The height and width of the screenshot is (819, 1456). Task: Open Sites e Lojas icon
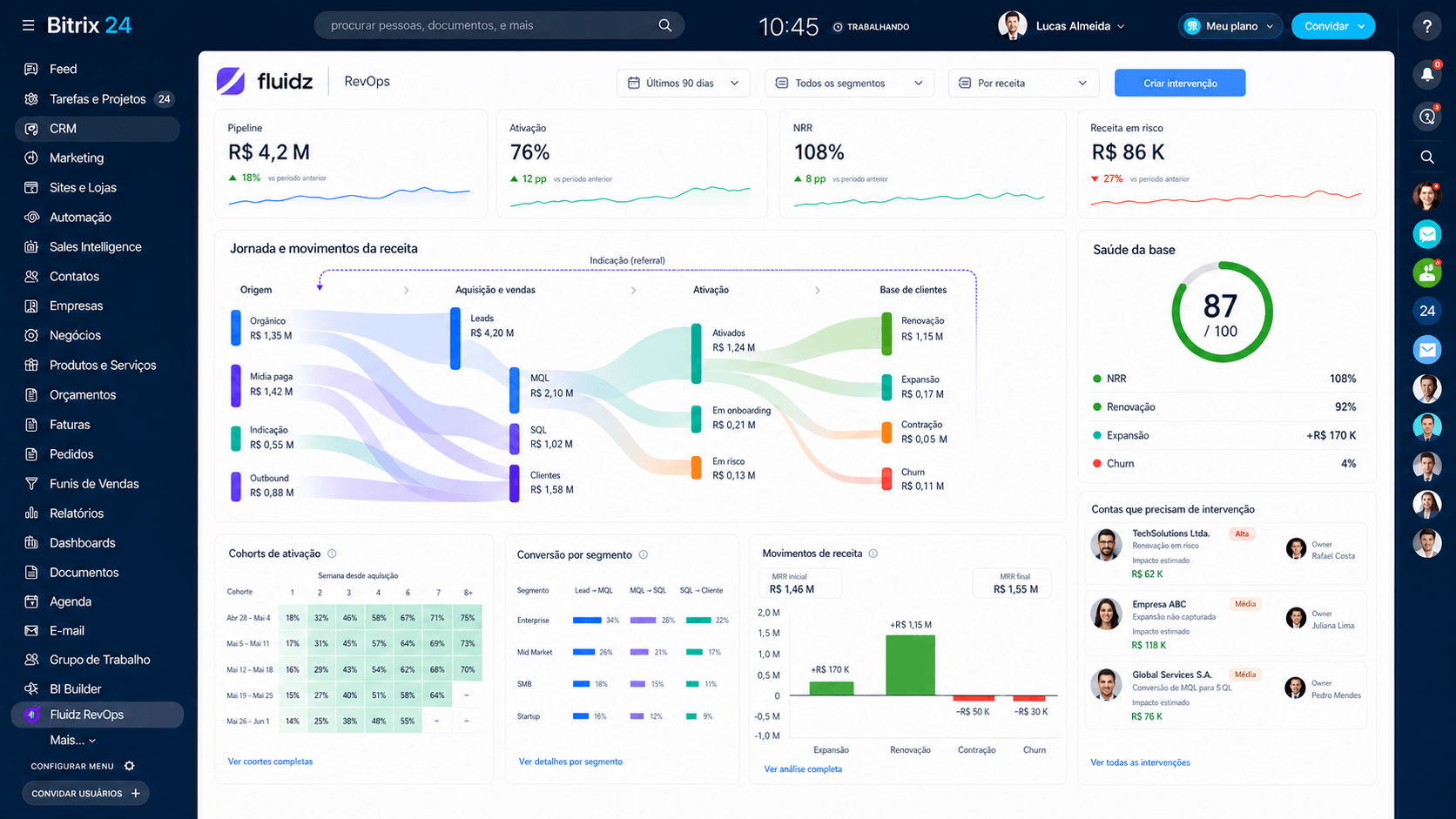point(31,187)
